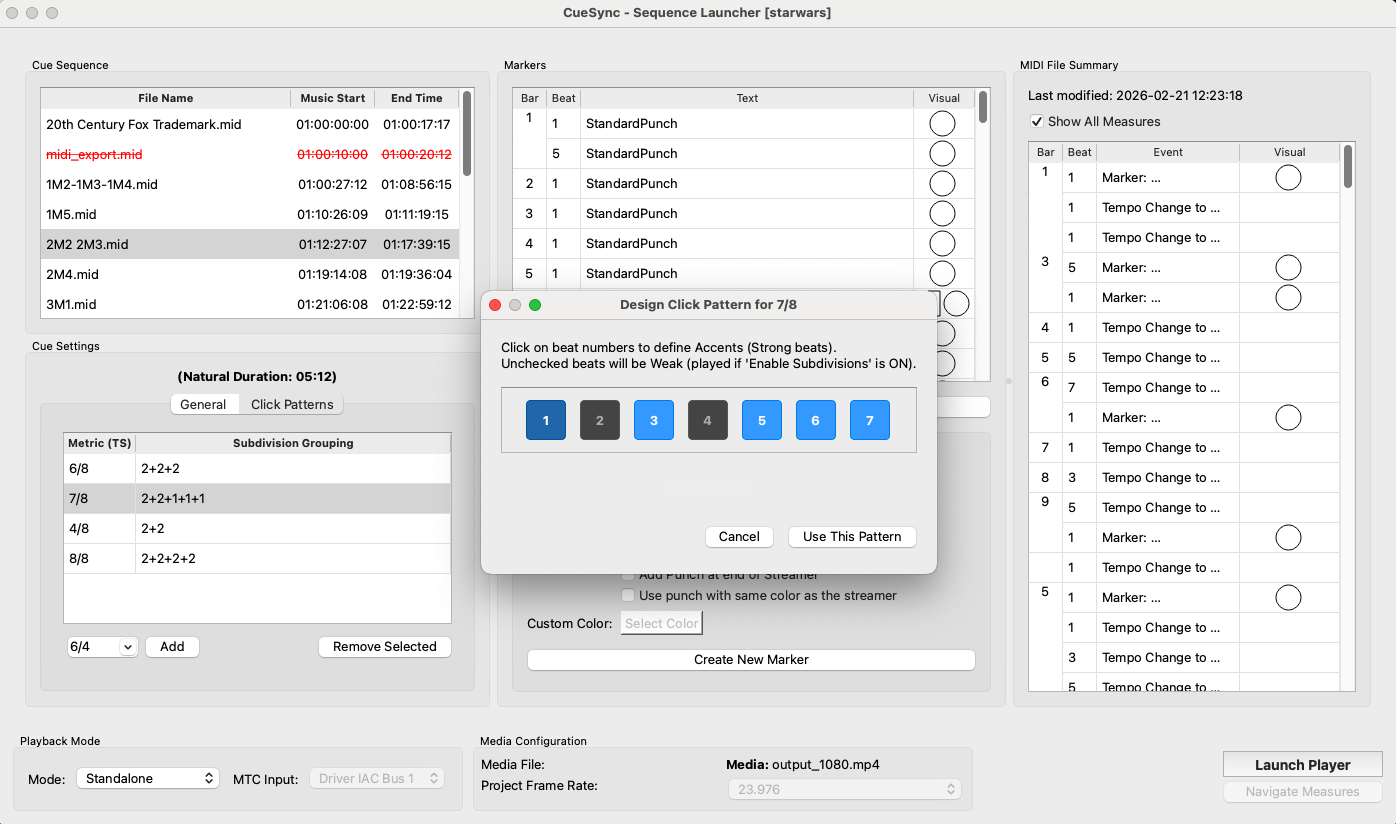The width and height of the screenshot is (1396, 824).
Task: Select the 2M4.mid cue
Action: click(x=249, y=274)
